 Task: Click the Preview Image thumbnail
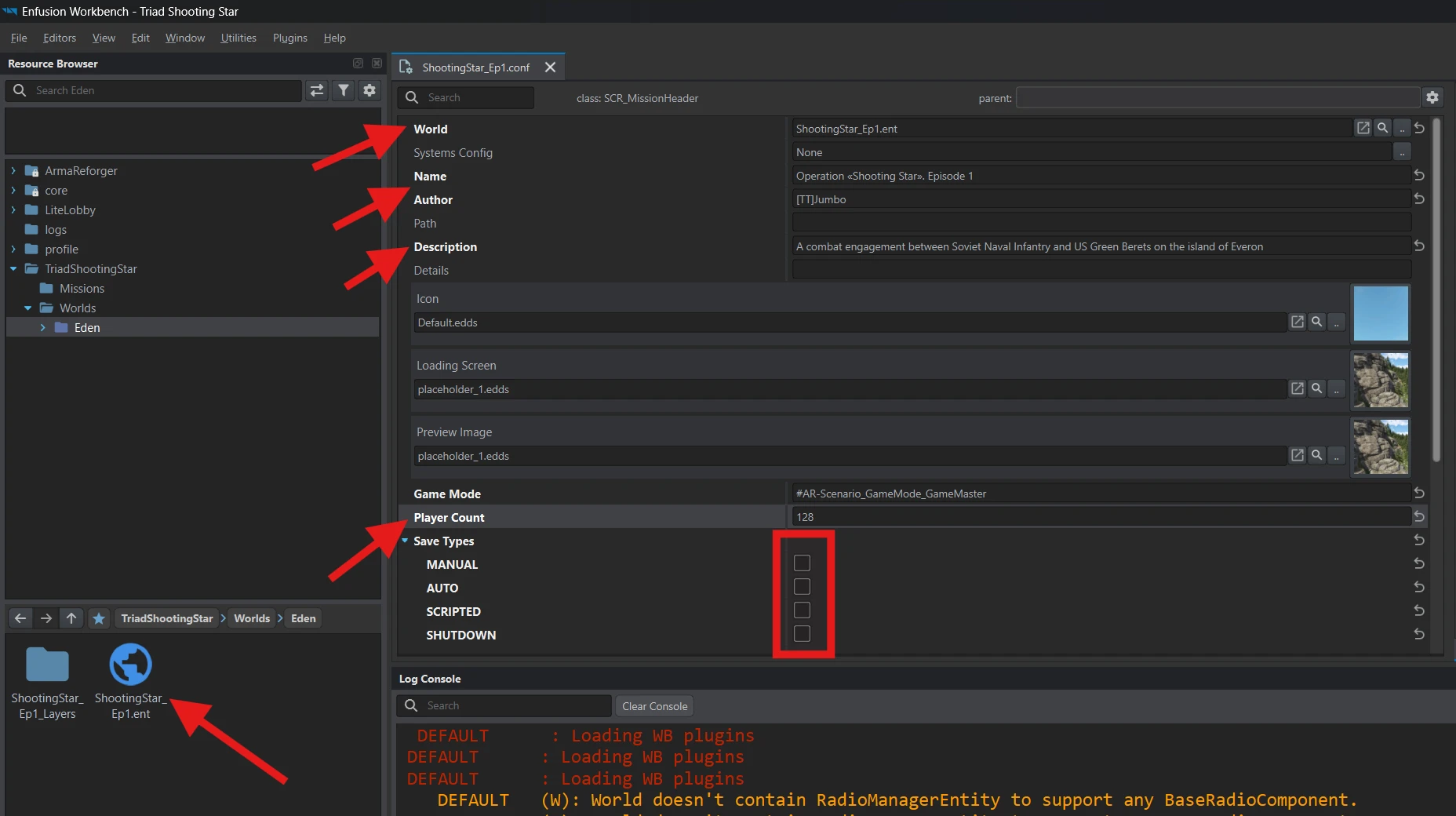(1381, 446)
